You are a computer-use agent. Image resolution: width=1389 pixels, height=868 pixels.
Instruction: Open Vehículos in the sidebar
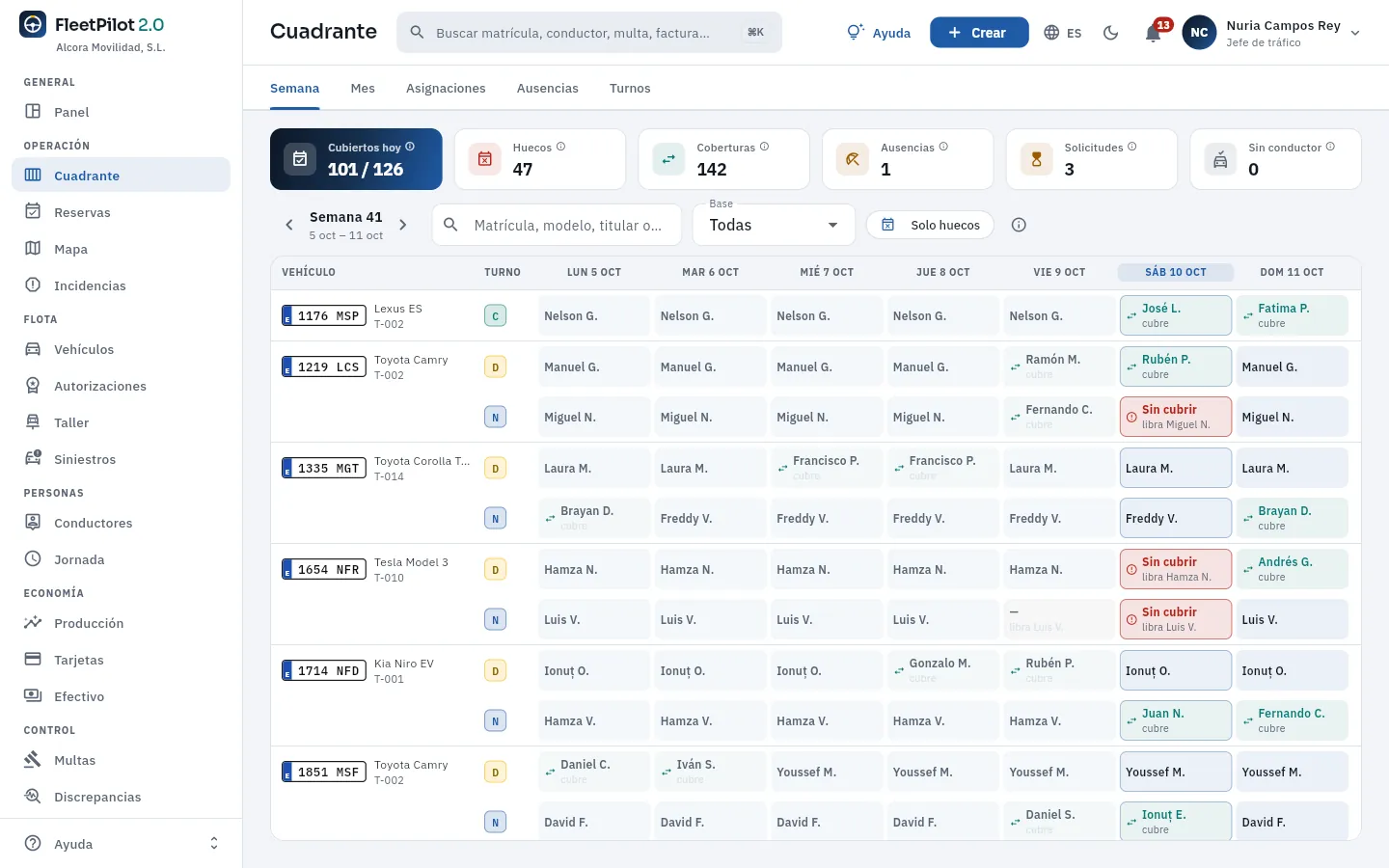(121, 349)
